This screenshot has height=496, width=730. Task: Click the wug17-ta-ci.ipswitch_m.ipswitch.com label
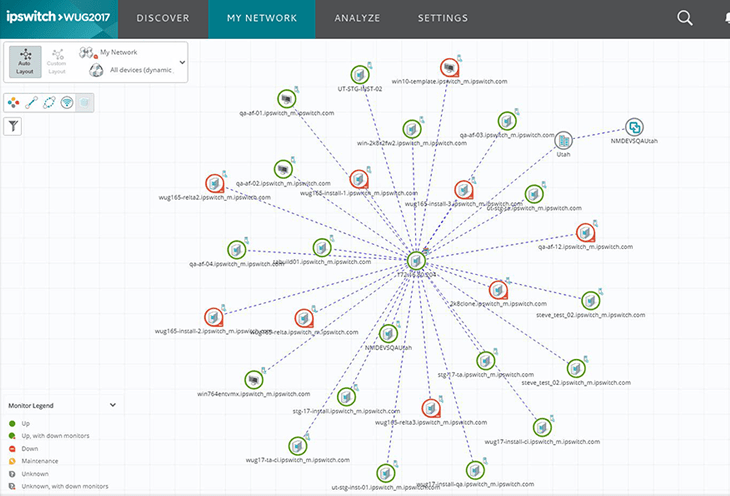[x=297, y=460]
